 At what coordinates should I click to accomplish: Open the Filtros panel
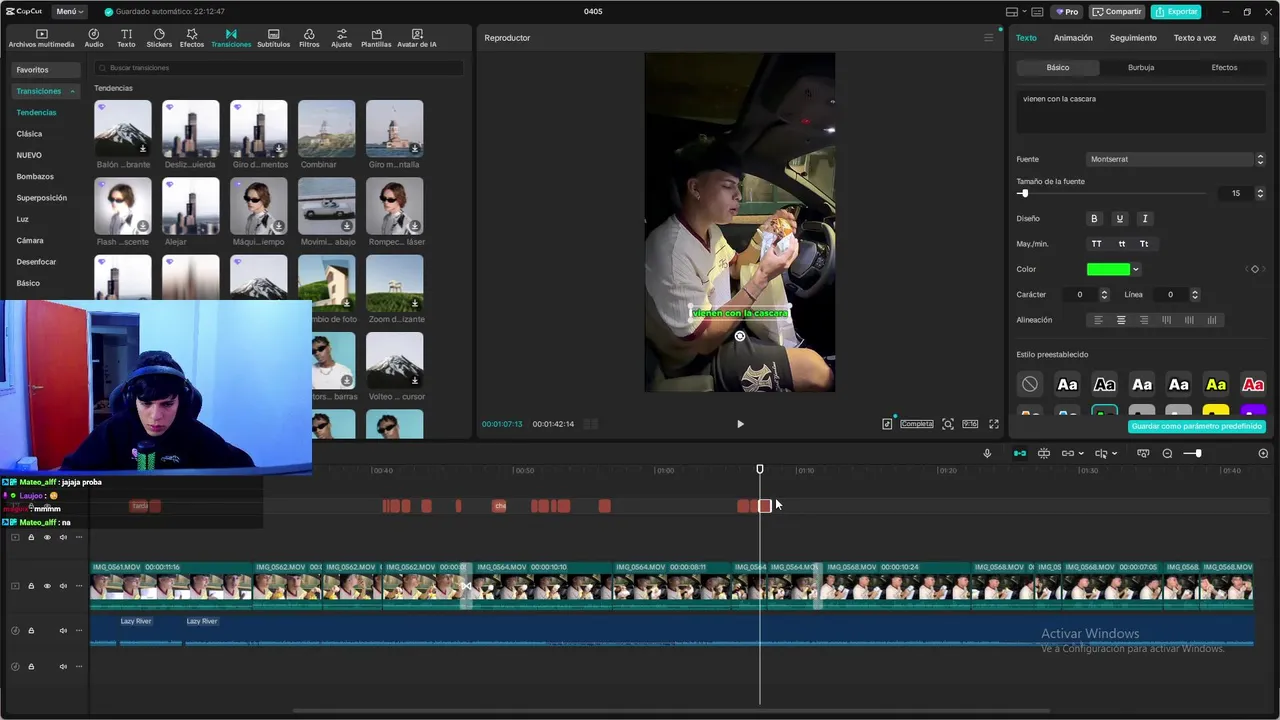coord(309,38)
